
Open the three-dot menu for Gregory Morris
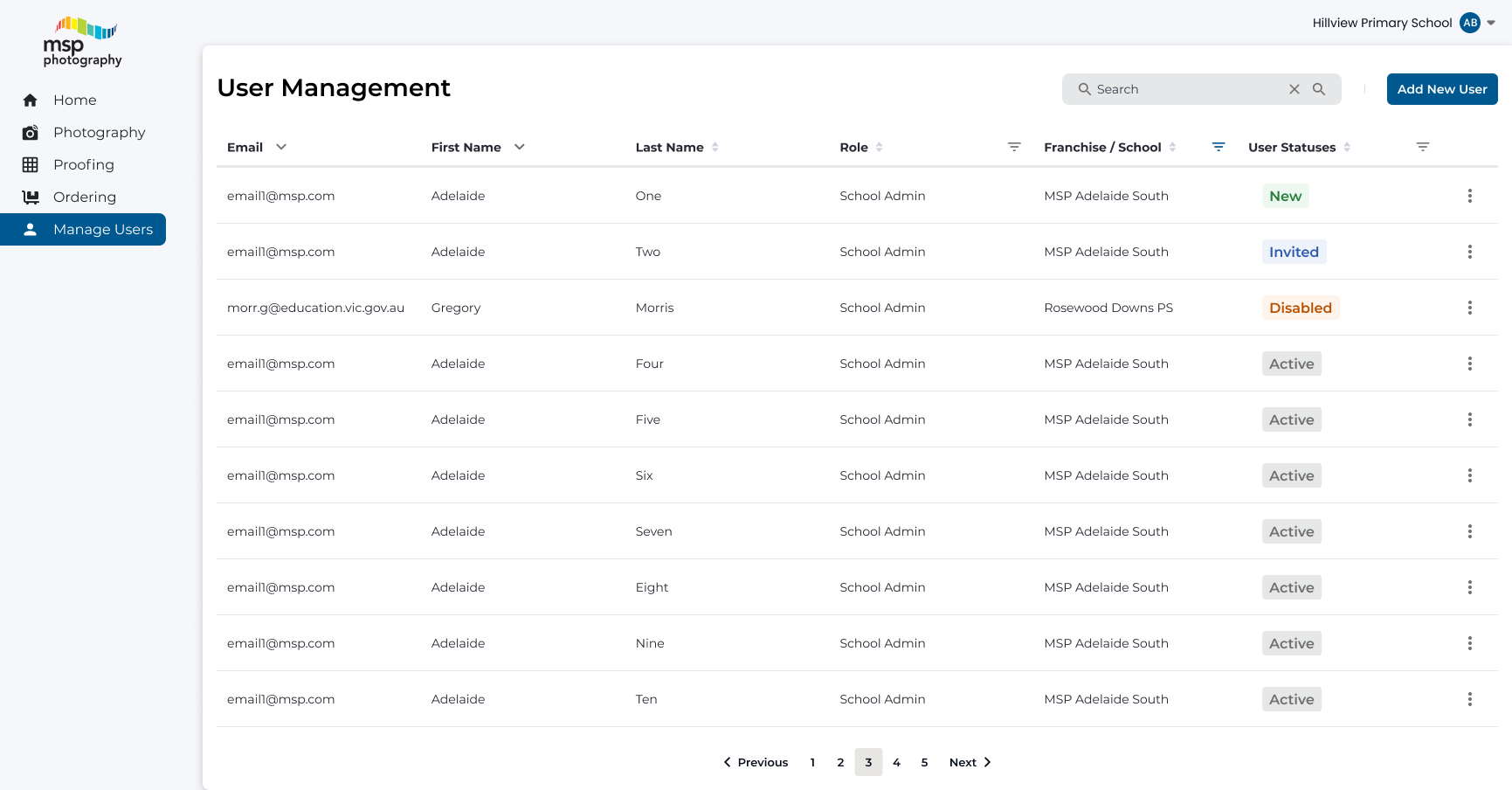1469,308
